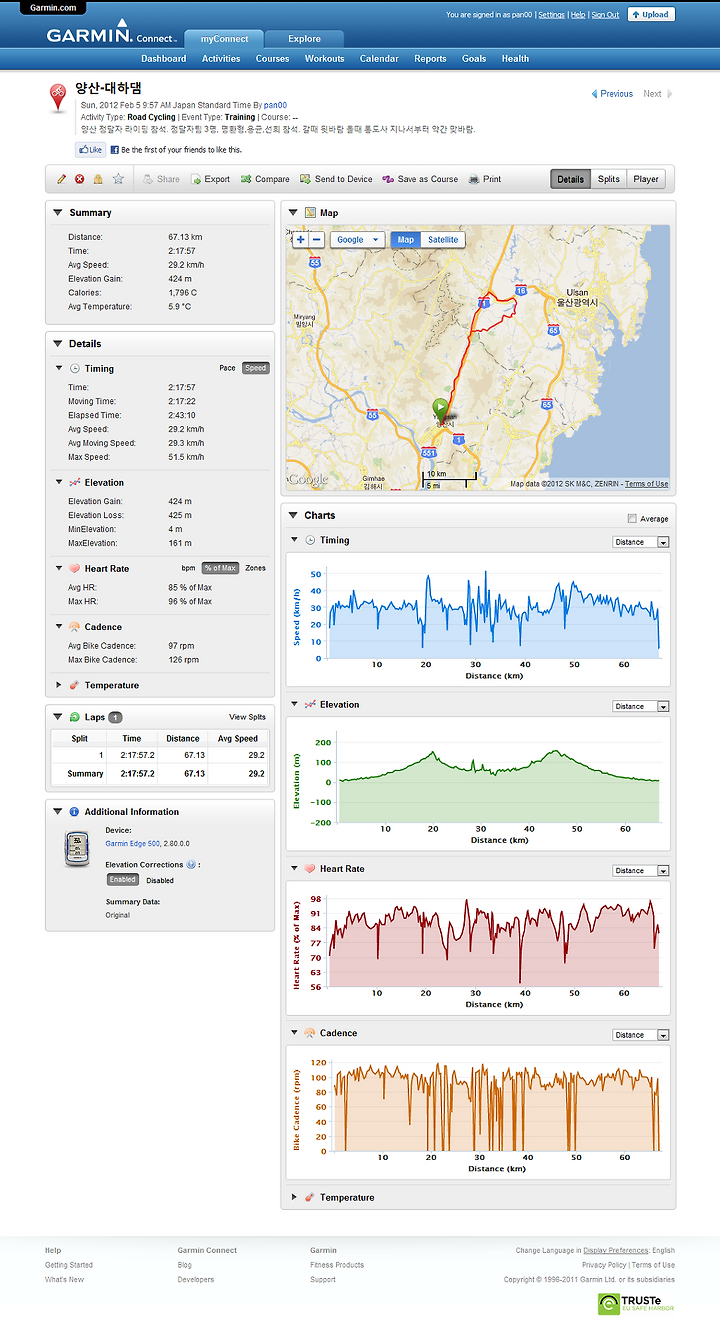Viewport: 720px width, 1335px height.
Task: Click the Map section header icon
Action: [x=310, y=213]
